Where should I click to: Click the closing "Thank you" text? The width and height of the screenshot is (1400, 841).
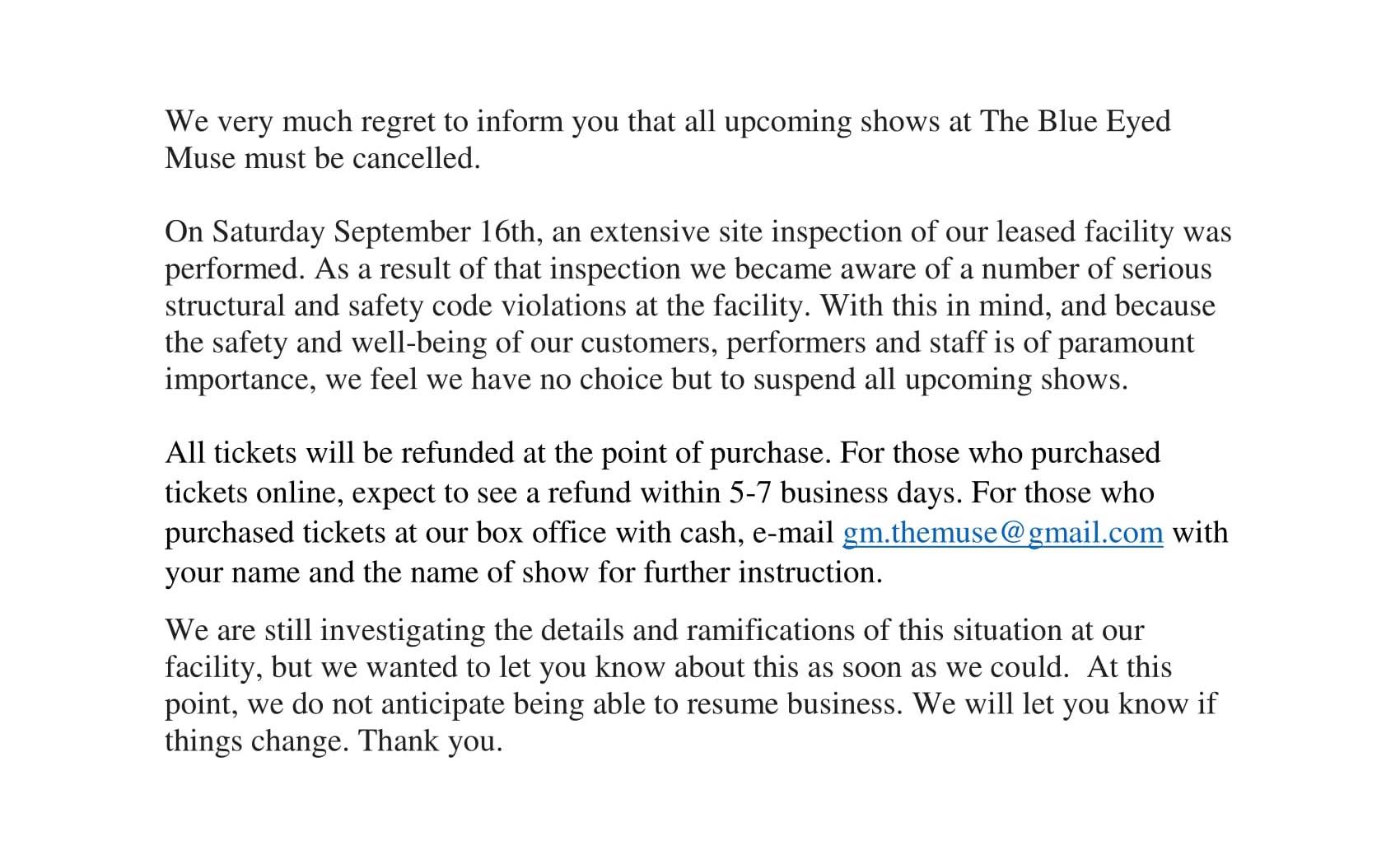(429, 741)
